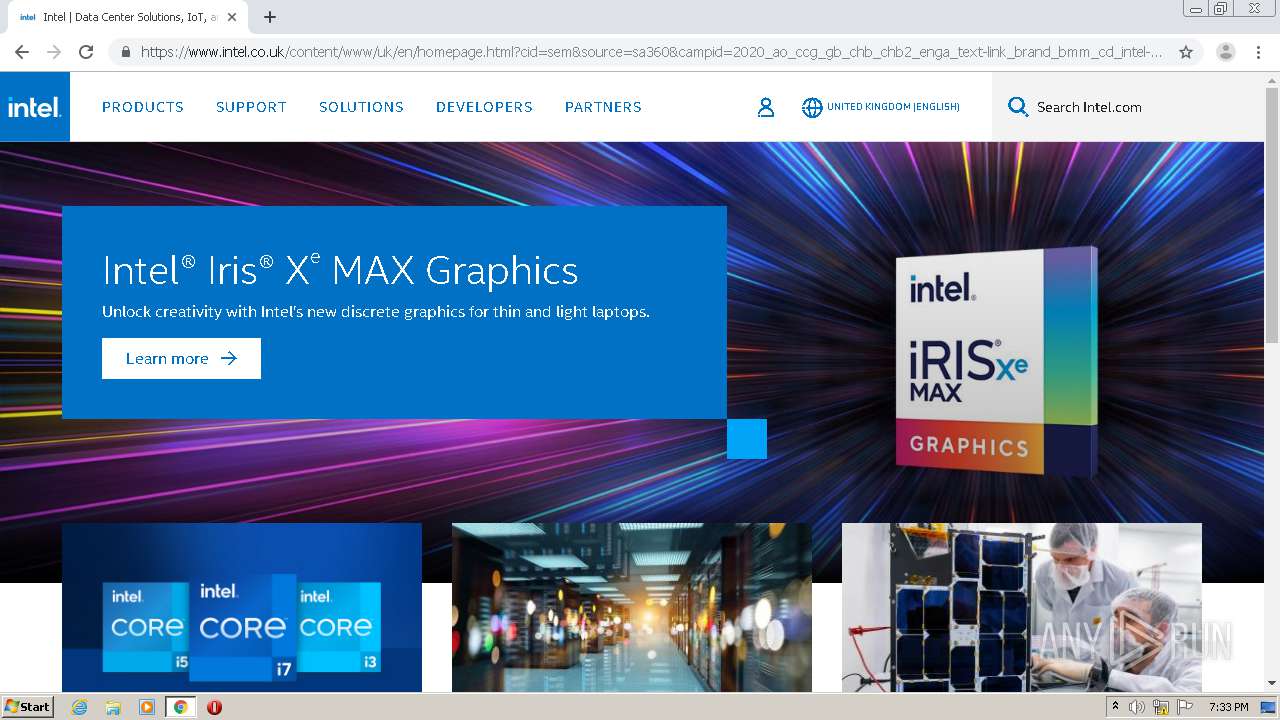Click network status tray icon
The height and width of the screenshot is (720, 1280).
point(1161,707)
